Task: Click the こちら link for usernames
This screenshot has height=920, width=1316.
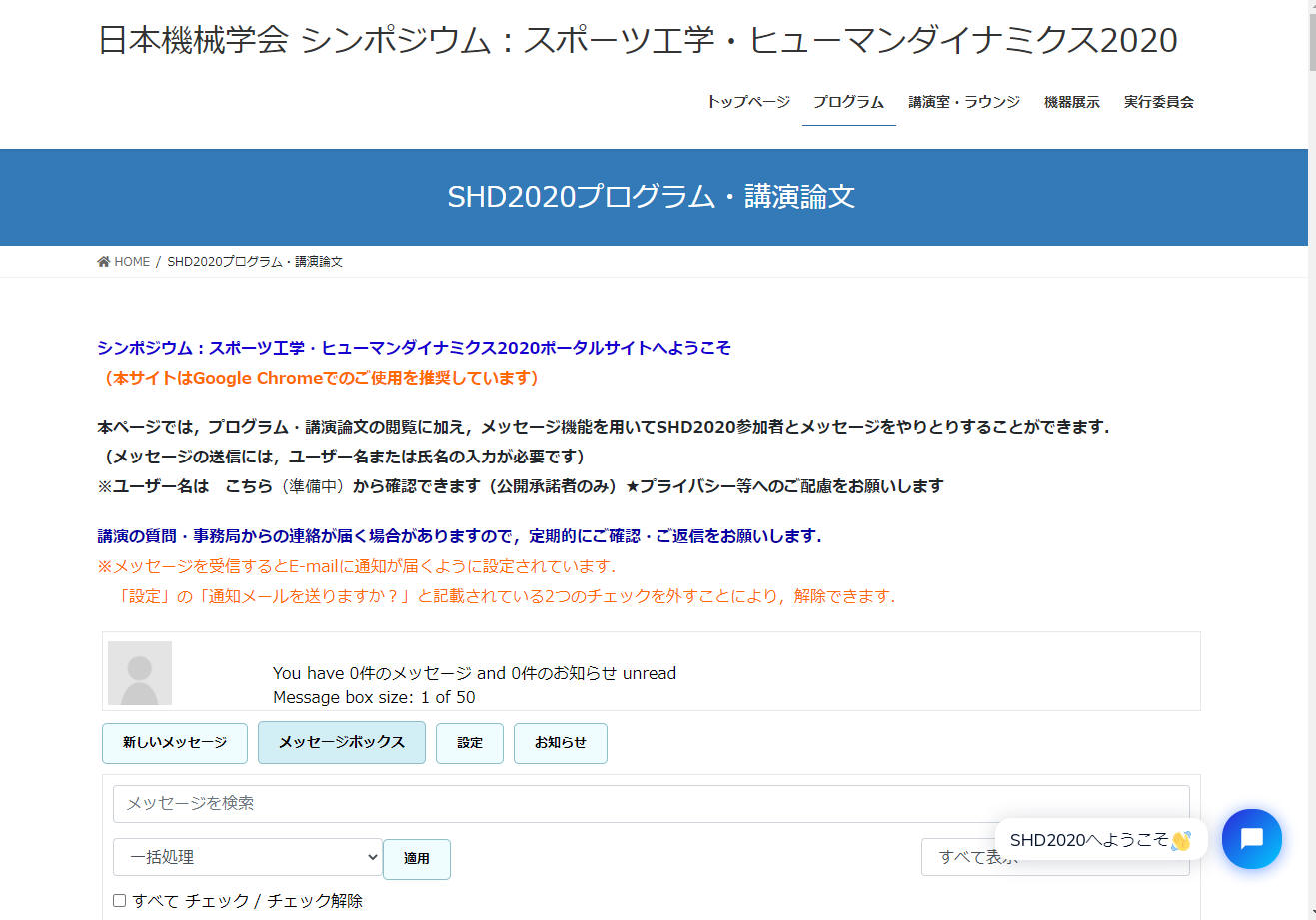Action: coord(249,486)
